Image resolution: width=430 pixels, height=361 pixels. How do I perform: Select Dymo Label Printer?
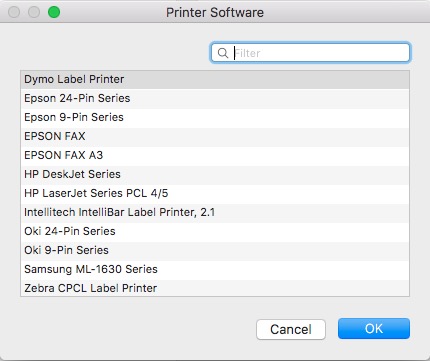pos(215,79)
